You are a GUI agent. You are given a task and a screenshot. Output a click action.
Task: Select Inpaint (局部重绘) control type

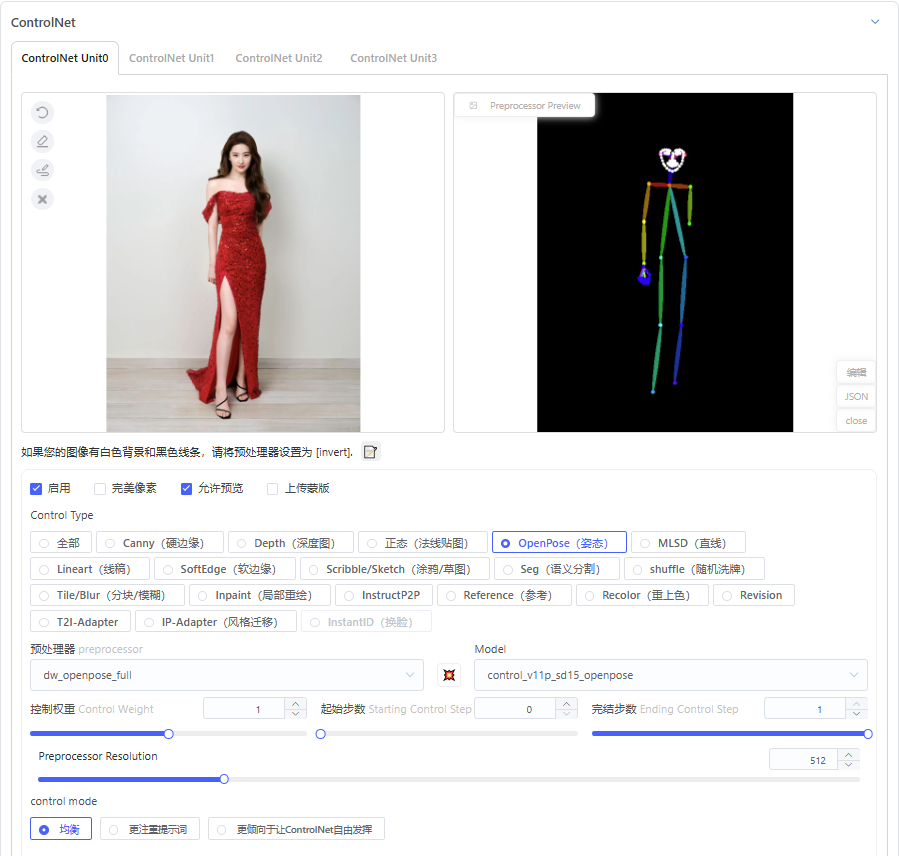coord(260,595)
